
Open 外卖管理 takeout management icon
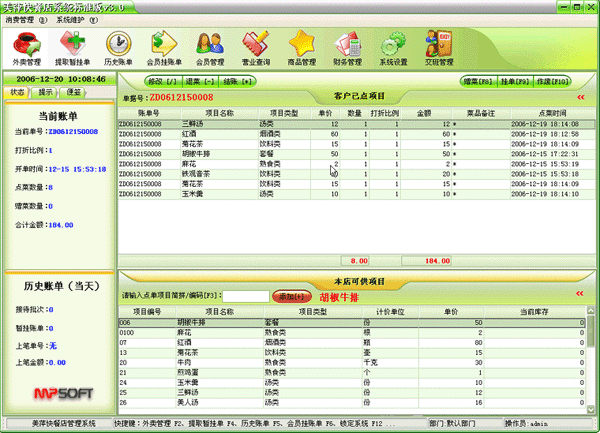[x=26, y=45]
